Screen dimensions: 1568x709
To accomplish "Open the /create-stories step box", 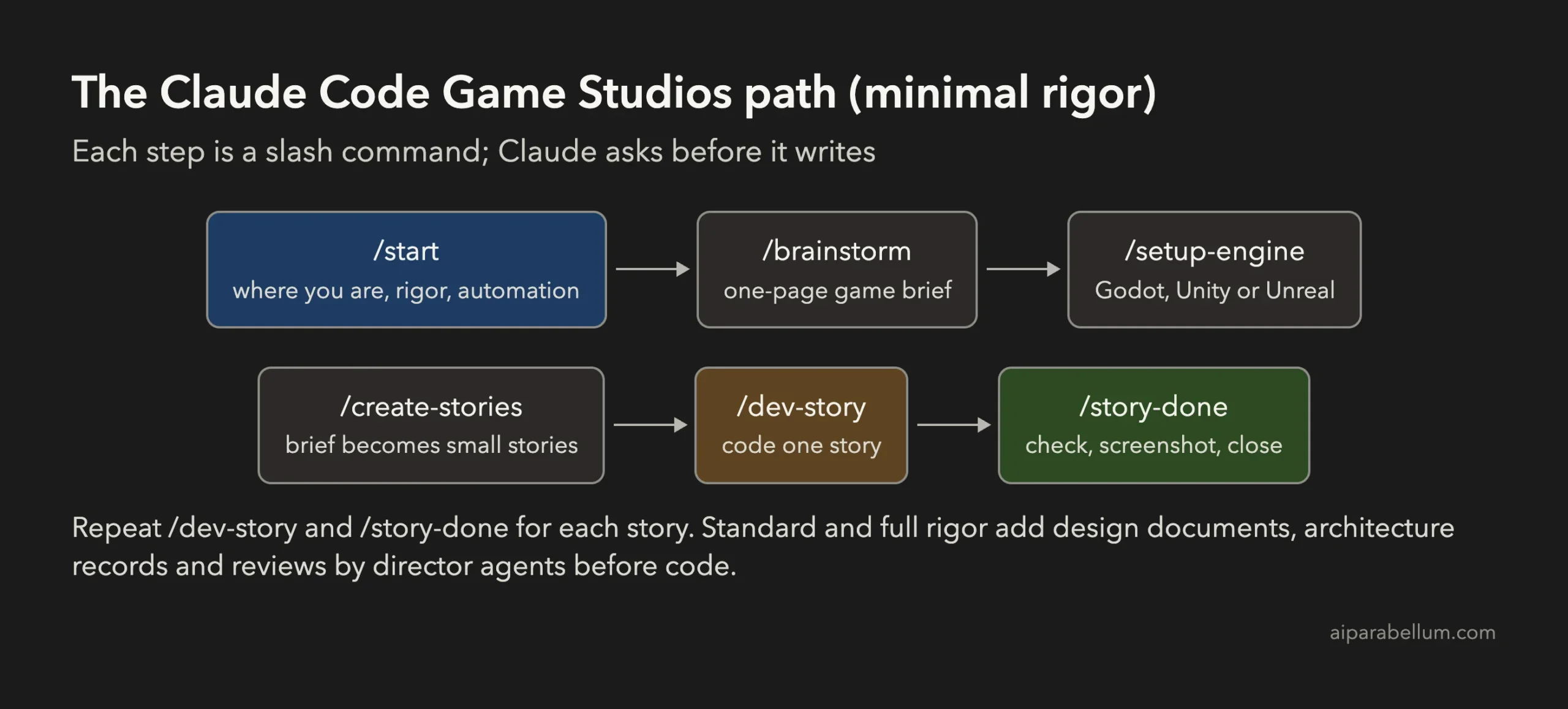I will pyautogui.click(x=431, y=425).
